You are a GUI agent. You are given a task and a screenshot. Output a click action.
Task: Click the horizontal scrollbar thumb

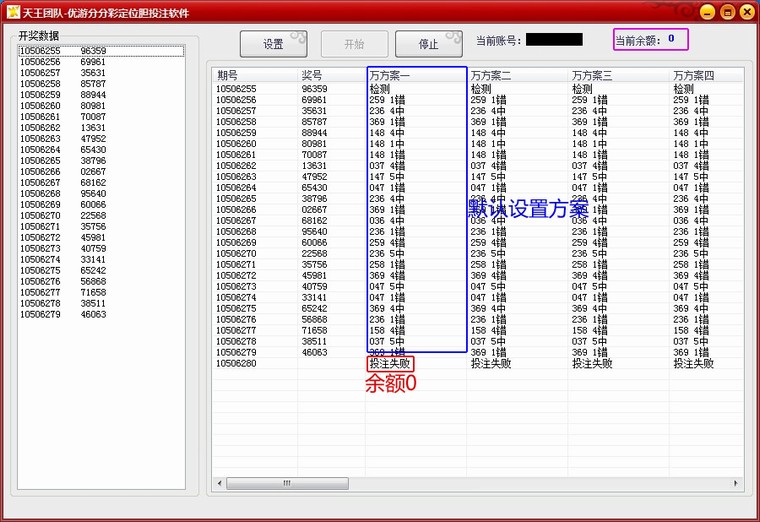[x=287, y=483]
